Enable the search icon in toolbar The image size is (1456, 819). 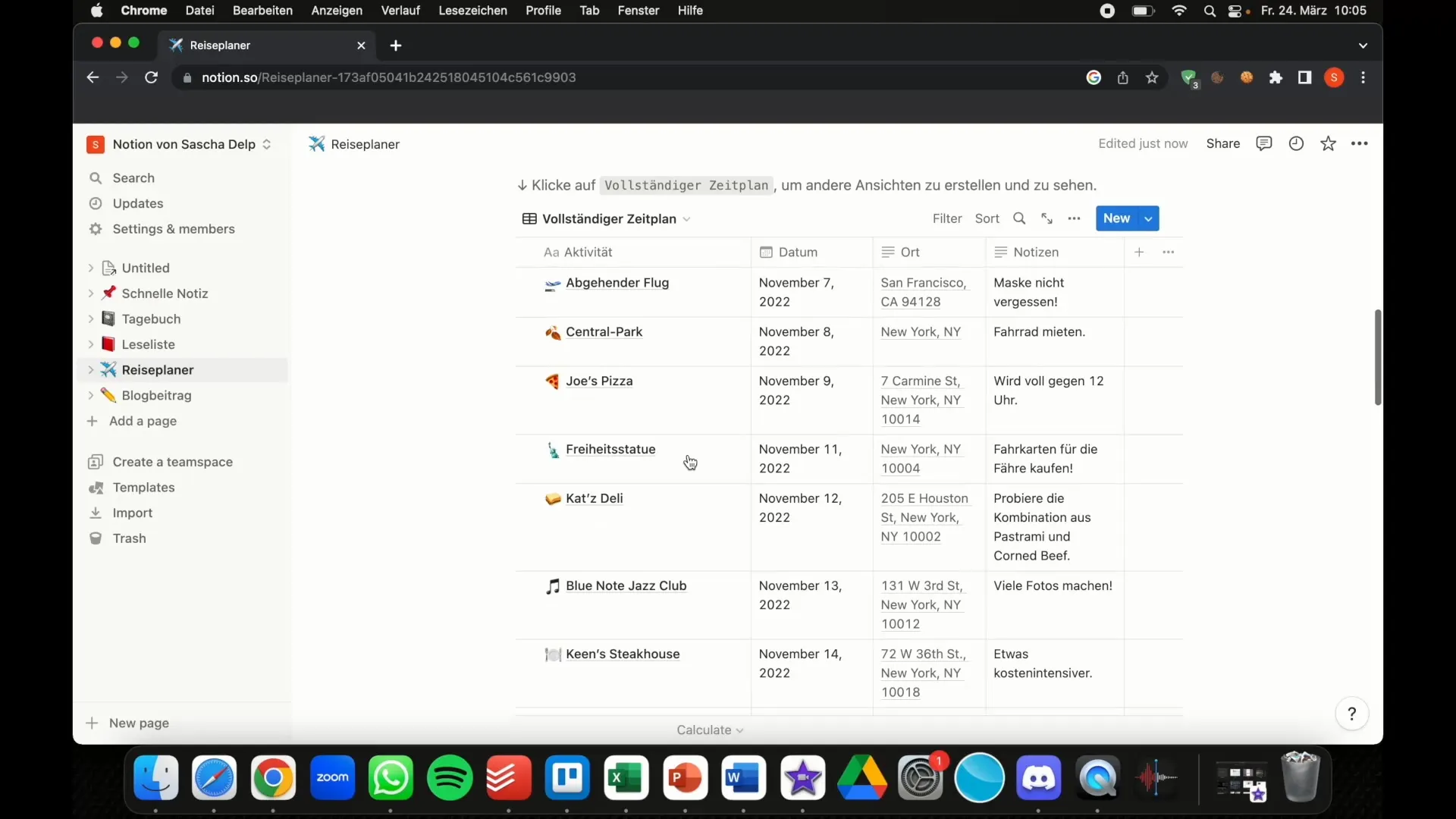tap(1019, 218)
